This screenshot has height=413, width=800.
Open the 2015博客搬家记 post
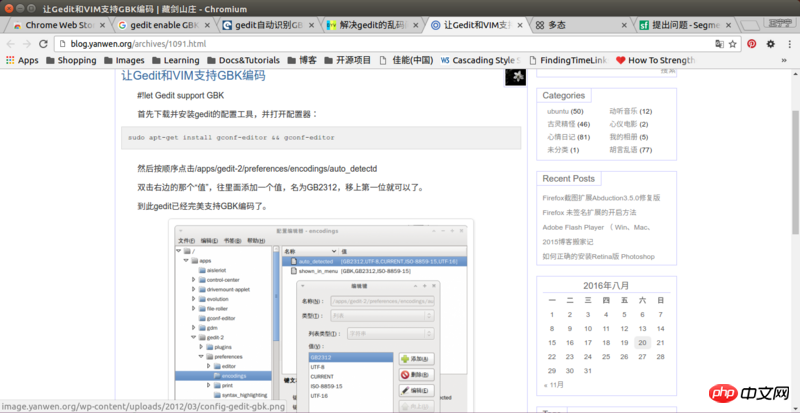click(568, 242)
